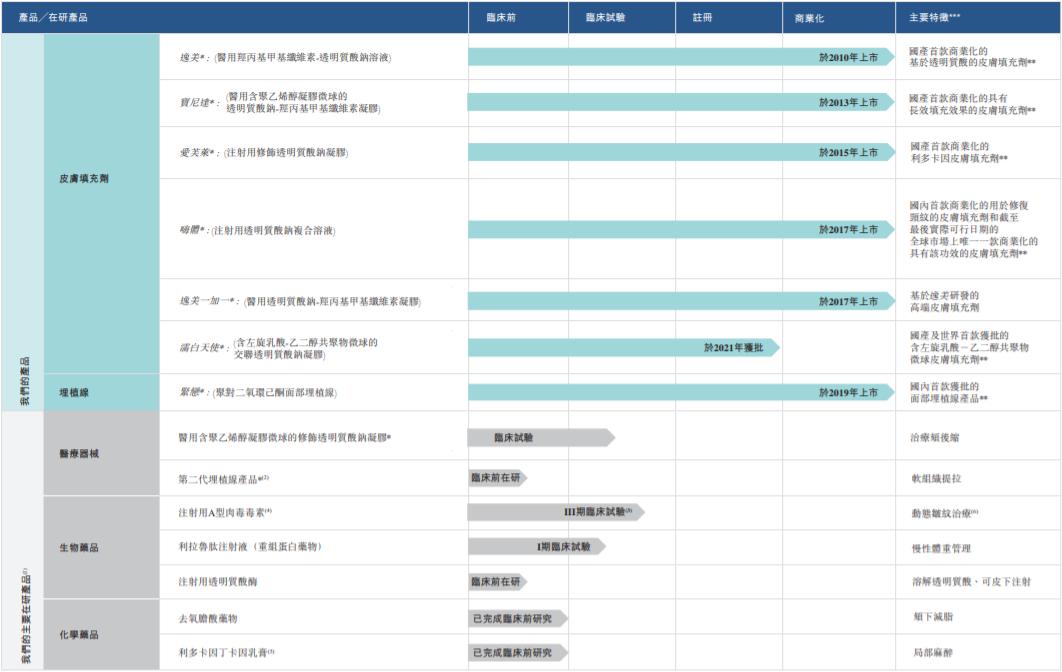Click the I期臨床試驗 stage arrow
Screen dimensions: 1062x672
(x=536, y=547)
